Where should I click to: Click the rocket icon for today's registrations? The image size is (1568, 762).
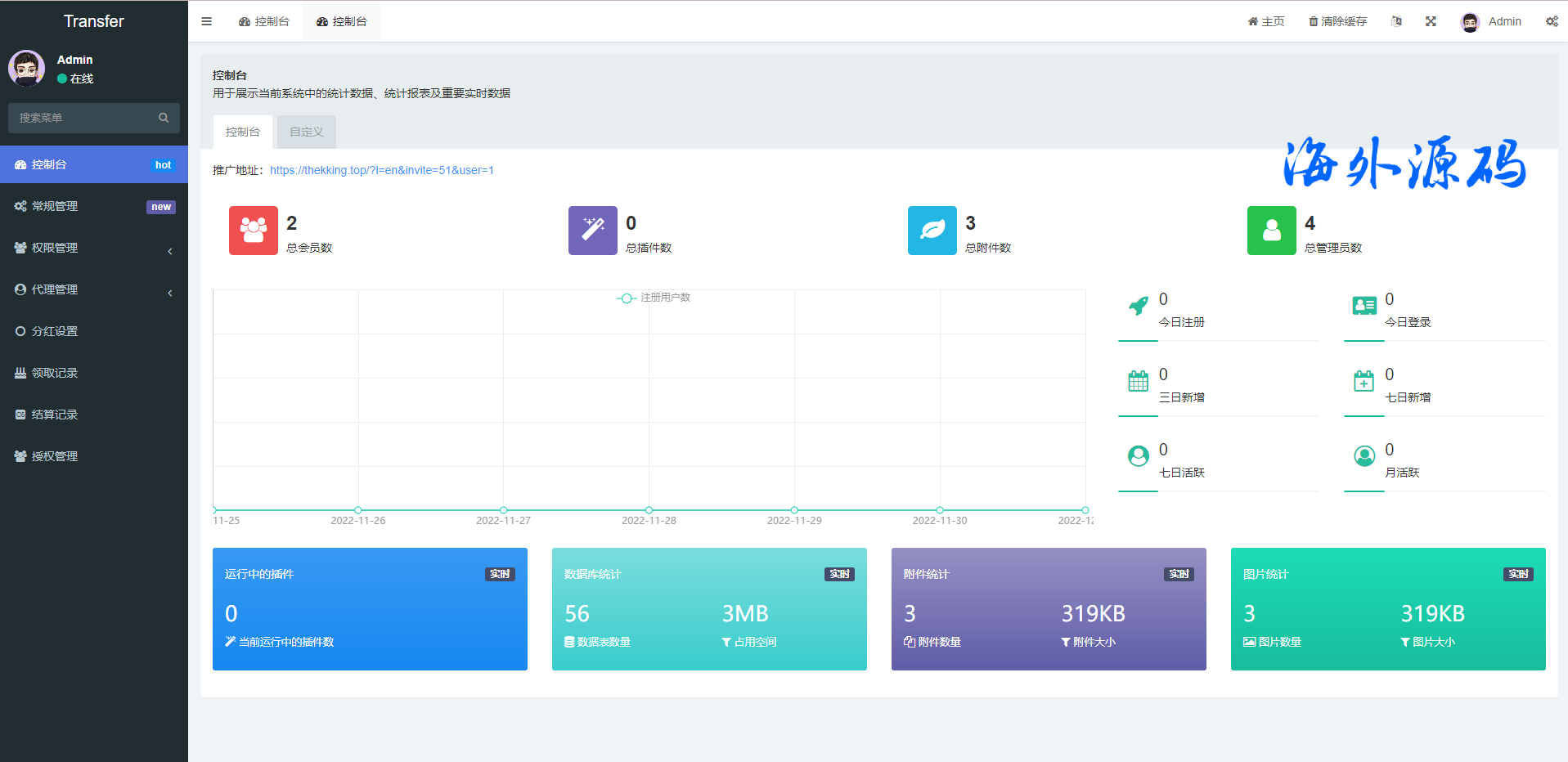(1138, 306)
